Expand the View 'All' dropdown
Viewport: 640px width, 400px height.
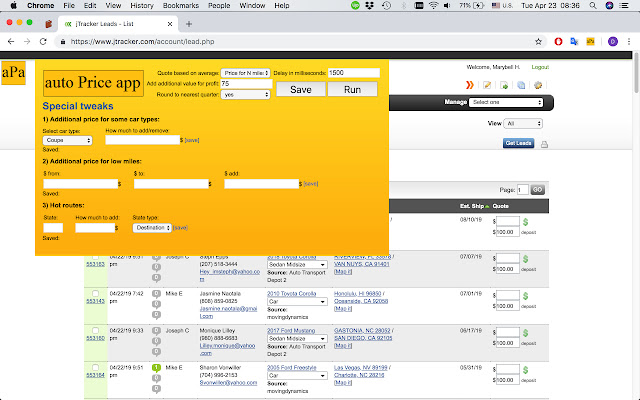point(523,123)
